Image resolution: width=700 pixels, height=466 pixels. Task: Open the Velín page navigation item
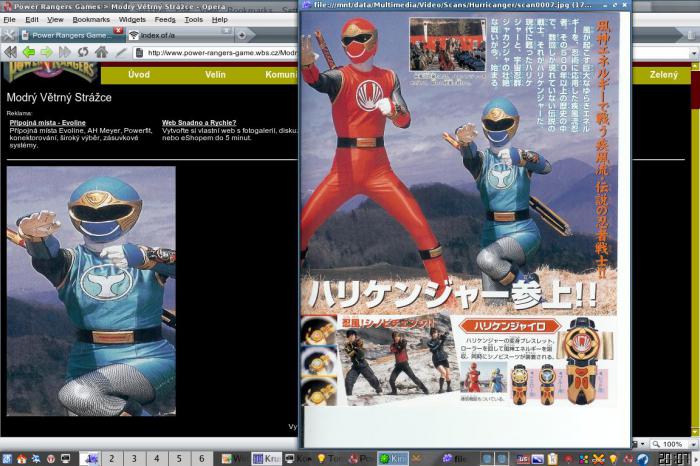[215, 75]
